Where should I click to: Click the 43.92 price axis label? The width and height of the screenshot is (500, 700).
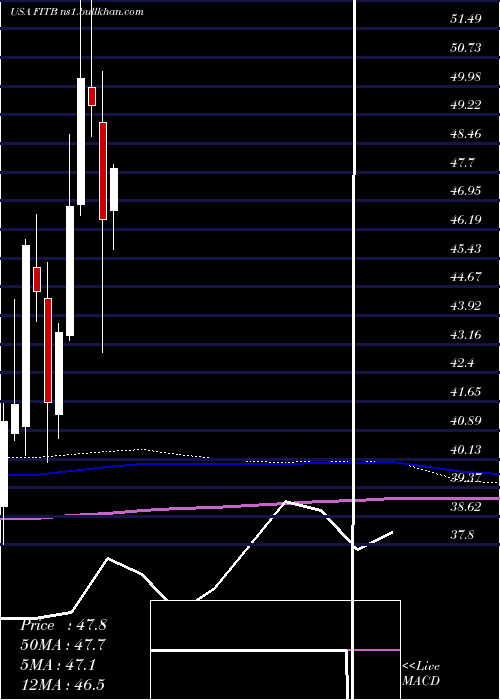coord(466,306)
